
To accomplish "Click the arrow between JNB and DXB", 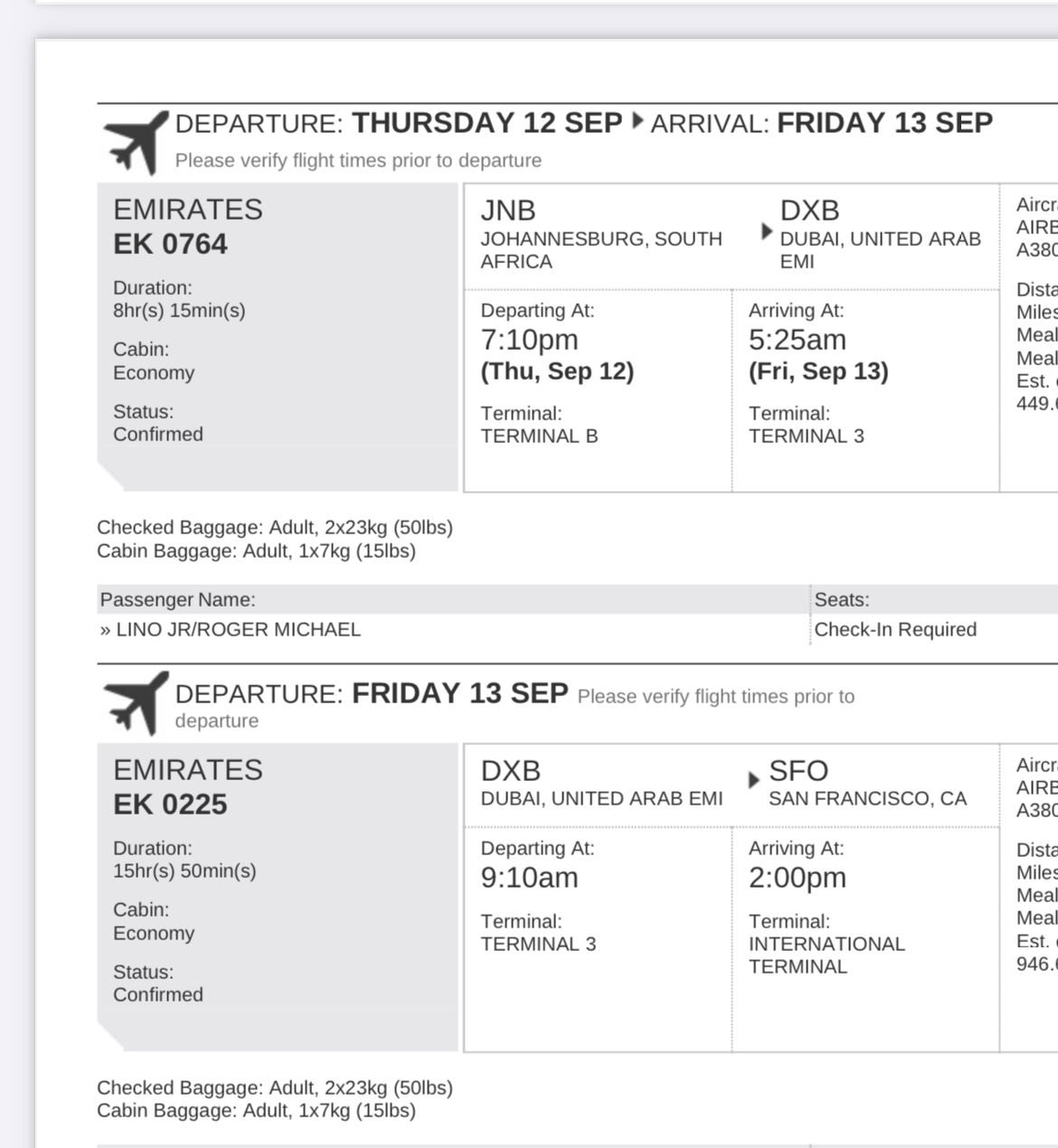I will (x=767, y=231).
